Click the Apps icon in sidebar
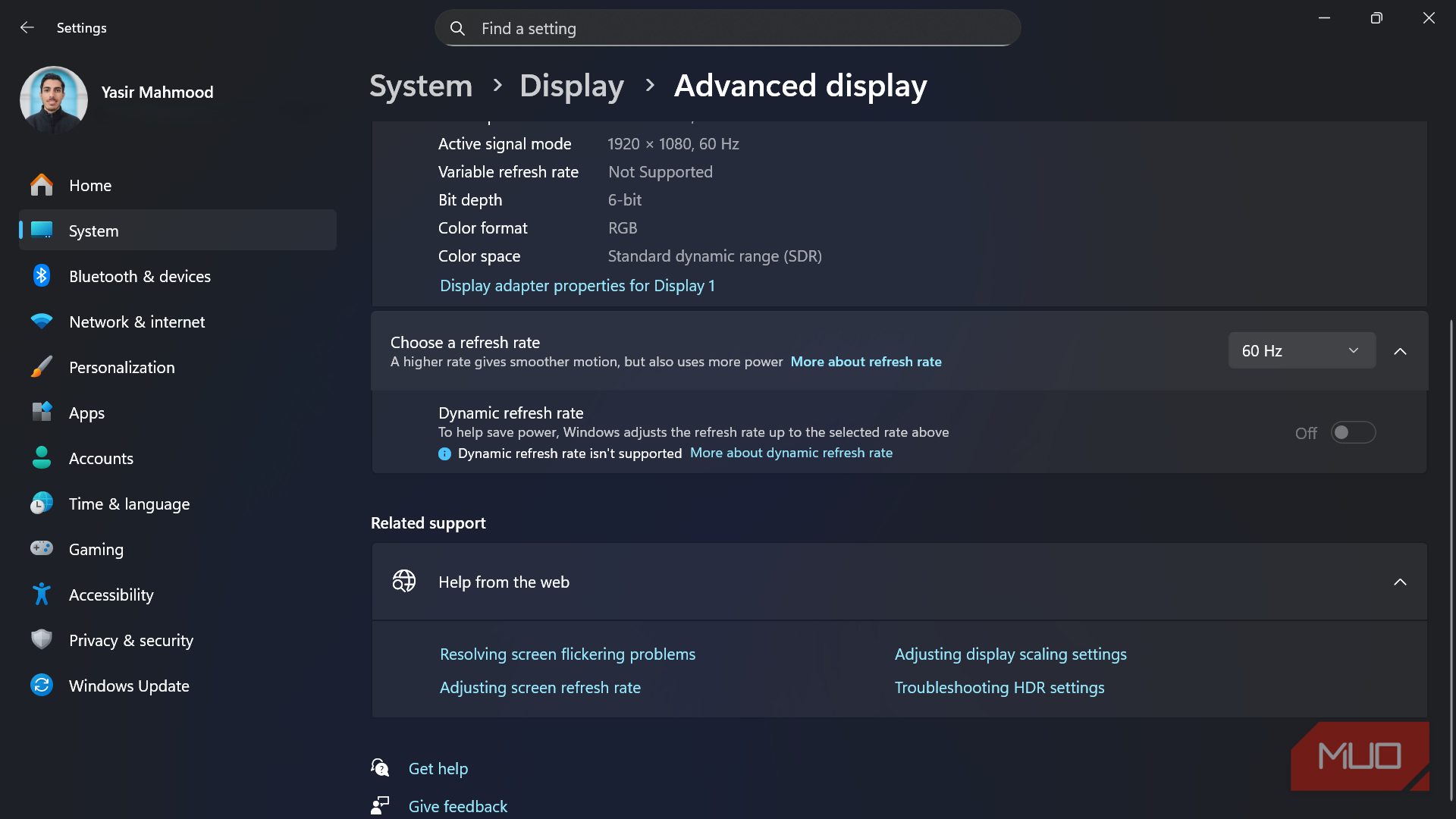The image size is (1456, 819). pos(42,413)
